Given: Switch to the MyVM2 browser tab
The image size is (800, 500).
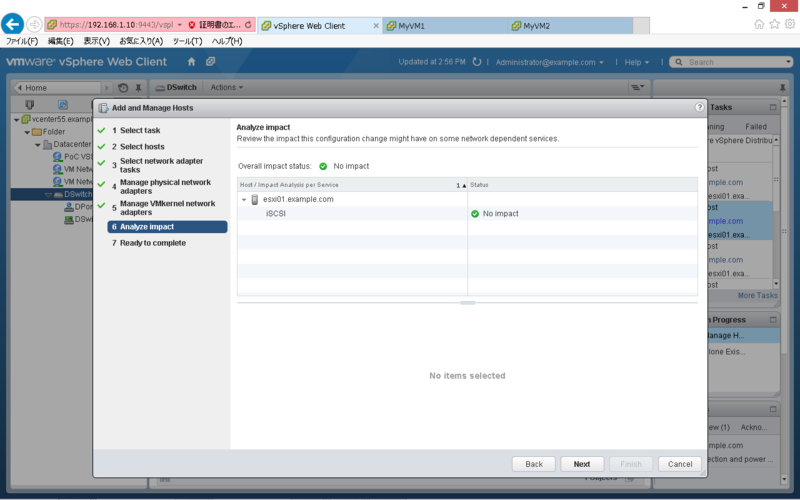Looking at the screenshot, I should pyautogui.click(x=570, y=26).
